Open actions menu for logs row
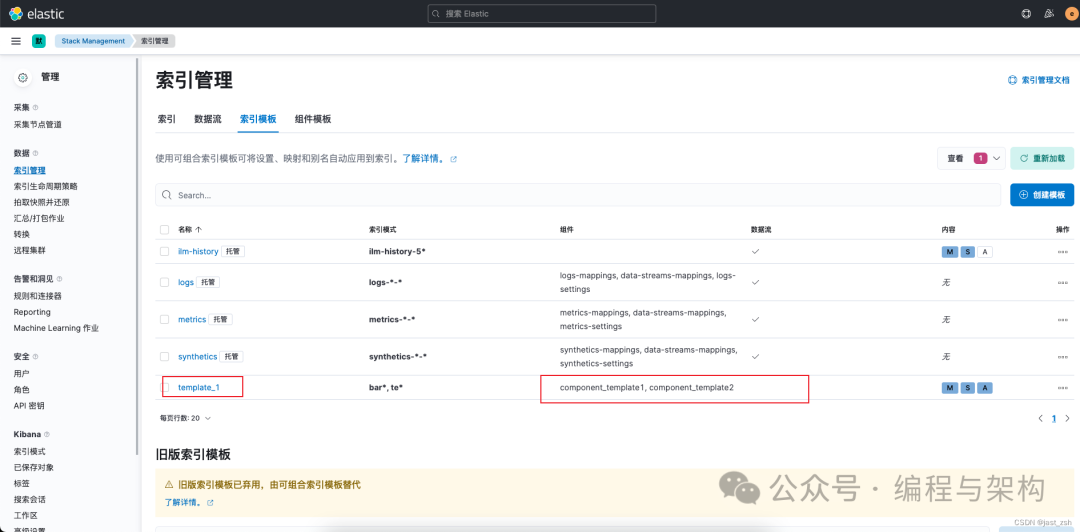 pyautogui.click(x=1063, y=283)
